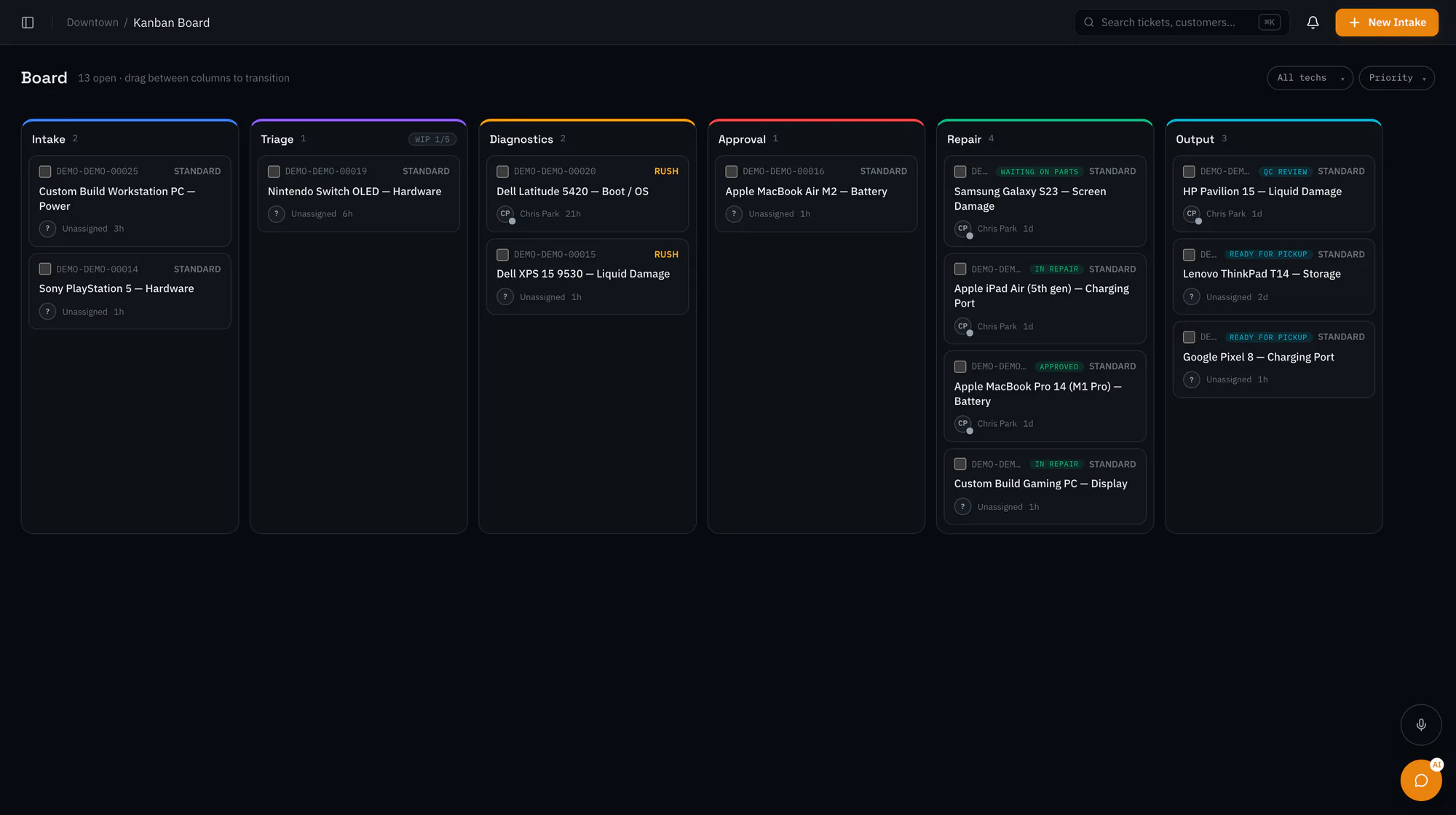Focus the search tickets, customers field
The image size is (1456, 815).
point(1181,23)
